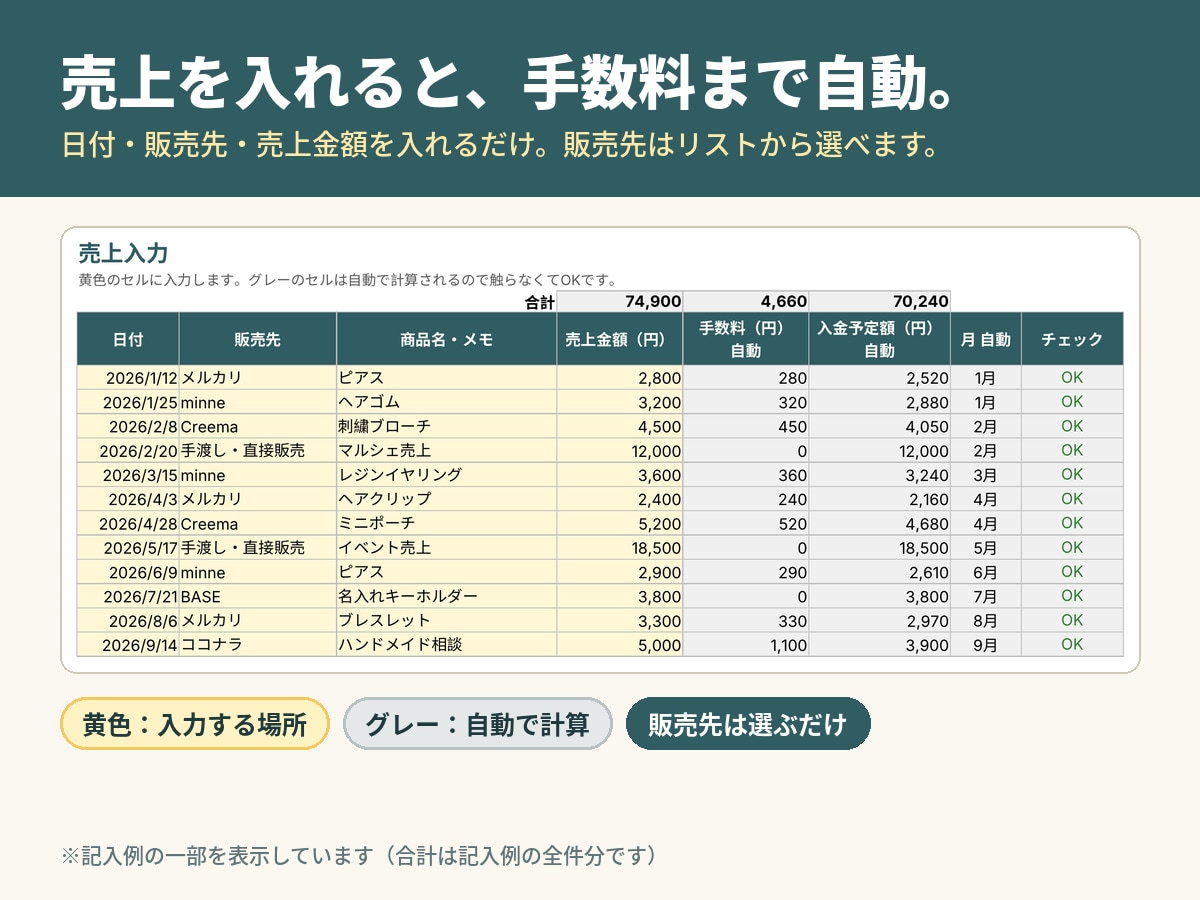Click date cell 2026/2/8
The image size is (1200, 900).
[128, 426]
